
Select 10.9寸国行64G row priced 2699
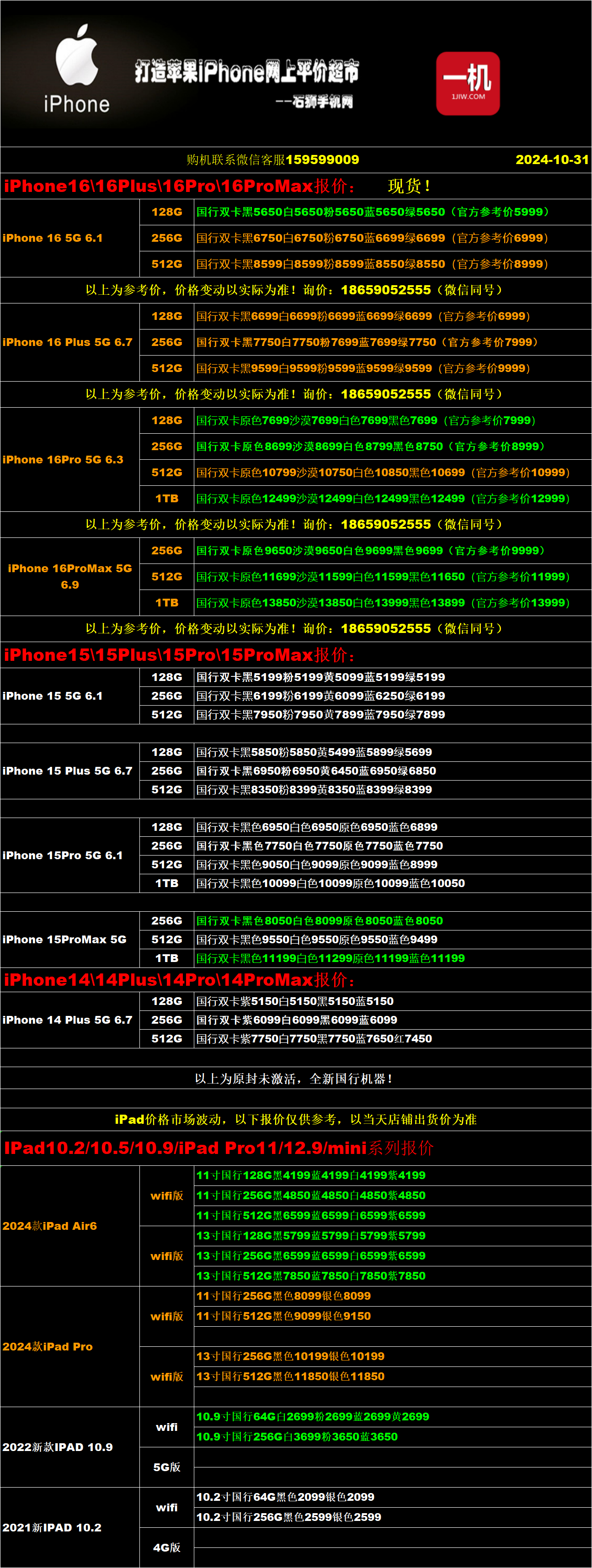pyautogui.click(x=393, y=1416)
